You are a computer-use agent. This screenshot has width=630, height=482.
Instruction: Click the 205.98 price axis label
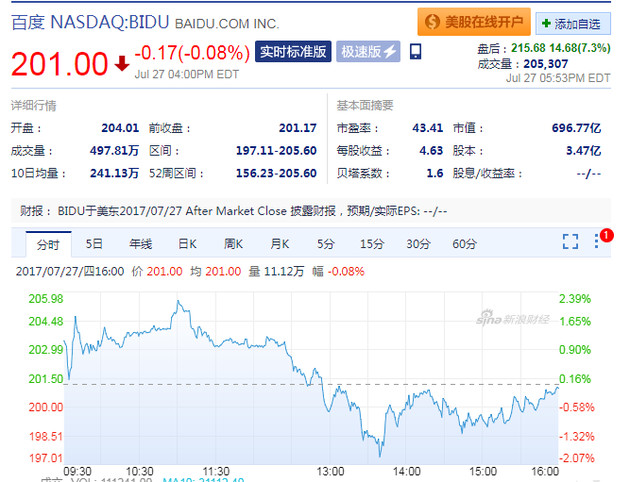point(46,299)
